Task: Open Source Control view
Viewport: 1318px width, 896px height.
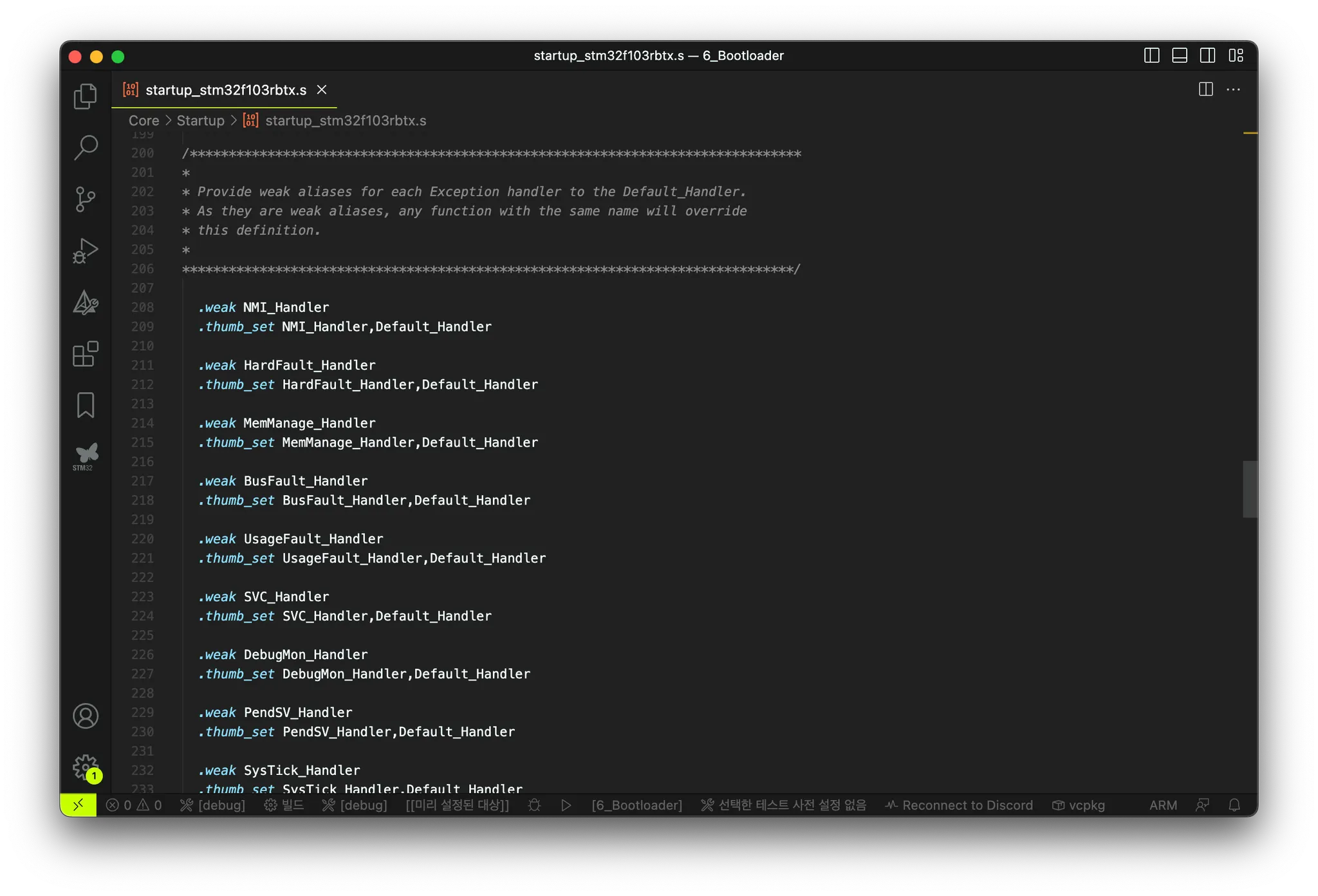Action: (x=86, y=199)
